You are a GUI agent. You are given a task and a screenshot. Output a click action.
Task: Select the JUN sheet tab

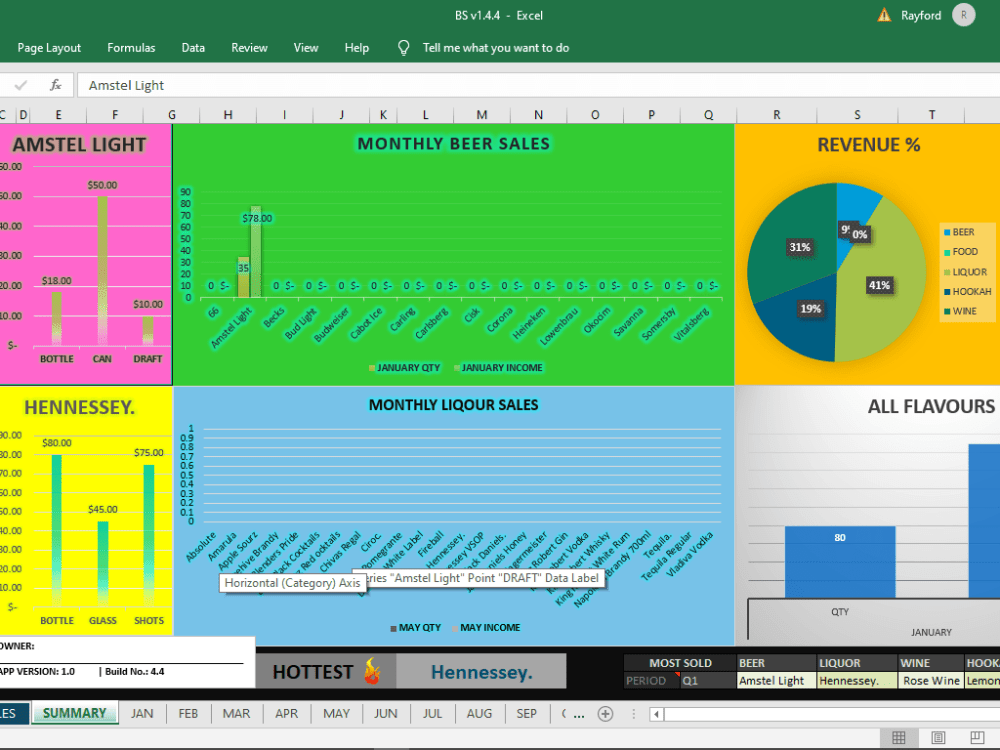385,713
